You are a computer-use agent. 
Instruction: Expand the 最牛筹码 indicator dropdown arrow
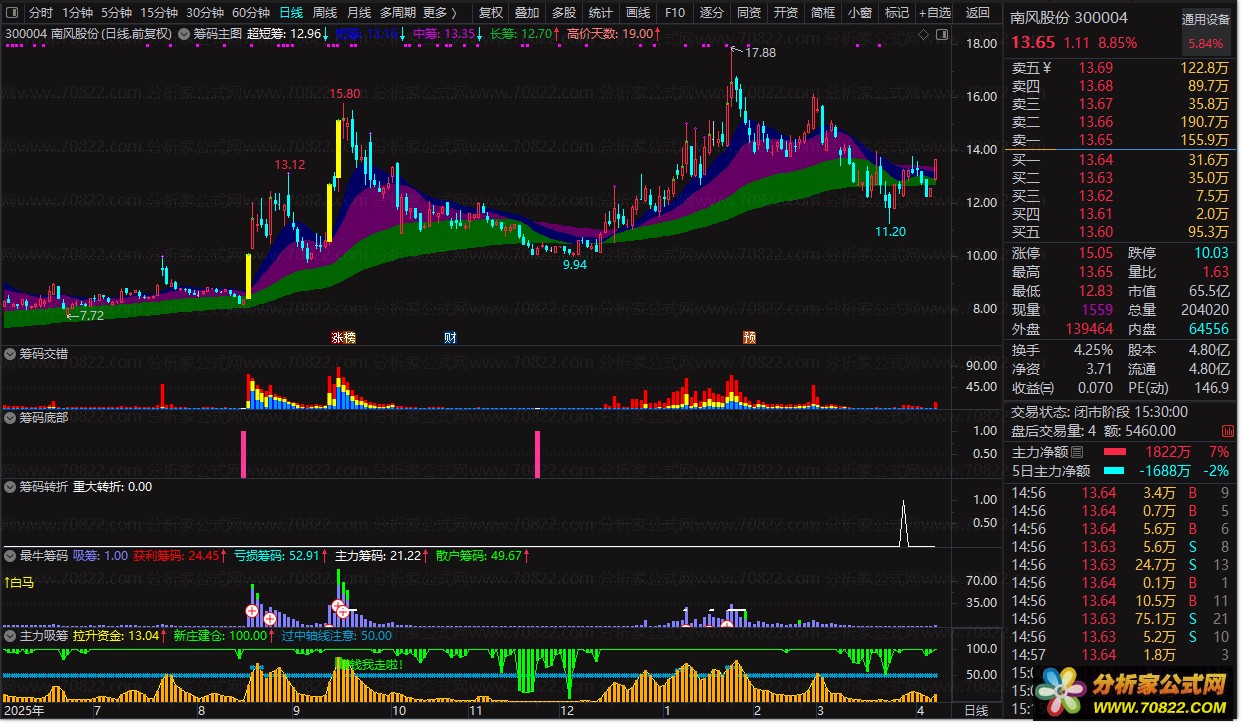point(10,555)
